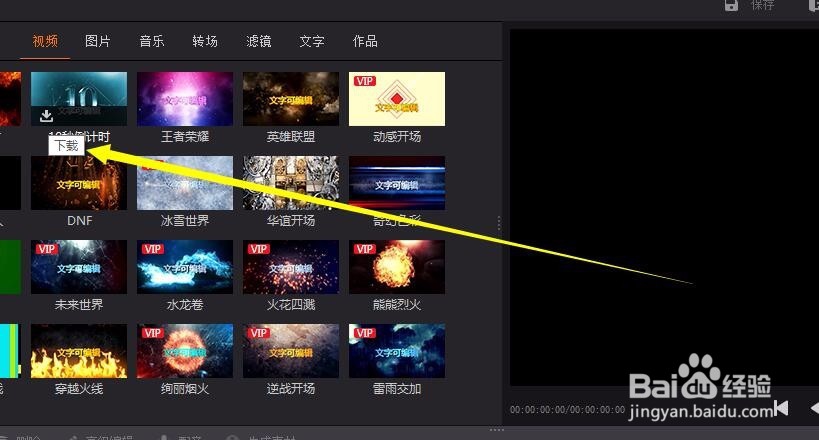Pick the 奇幻色彩 blue-red streak thumbnail
Image resolution: width=819 pixels, height=440 pixels.
coord(397,183)
